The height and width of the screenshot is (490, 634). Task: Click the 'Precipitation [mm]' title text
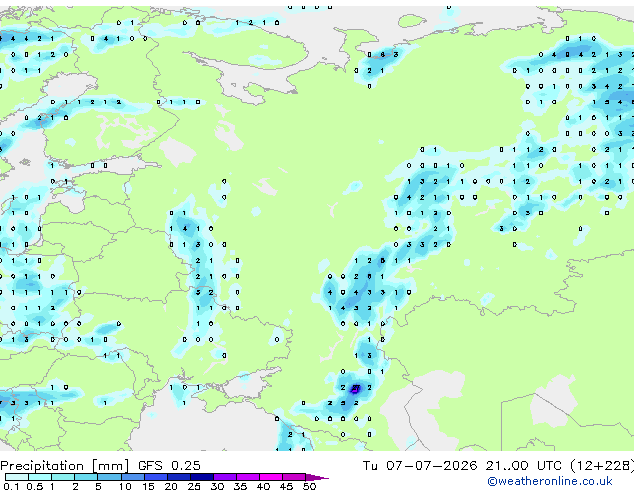[65, 466]
